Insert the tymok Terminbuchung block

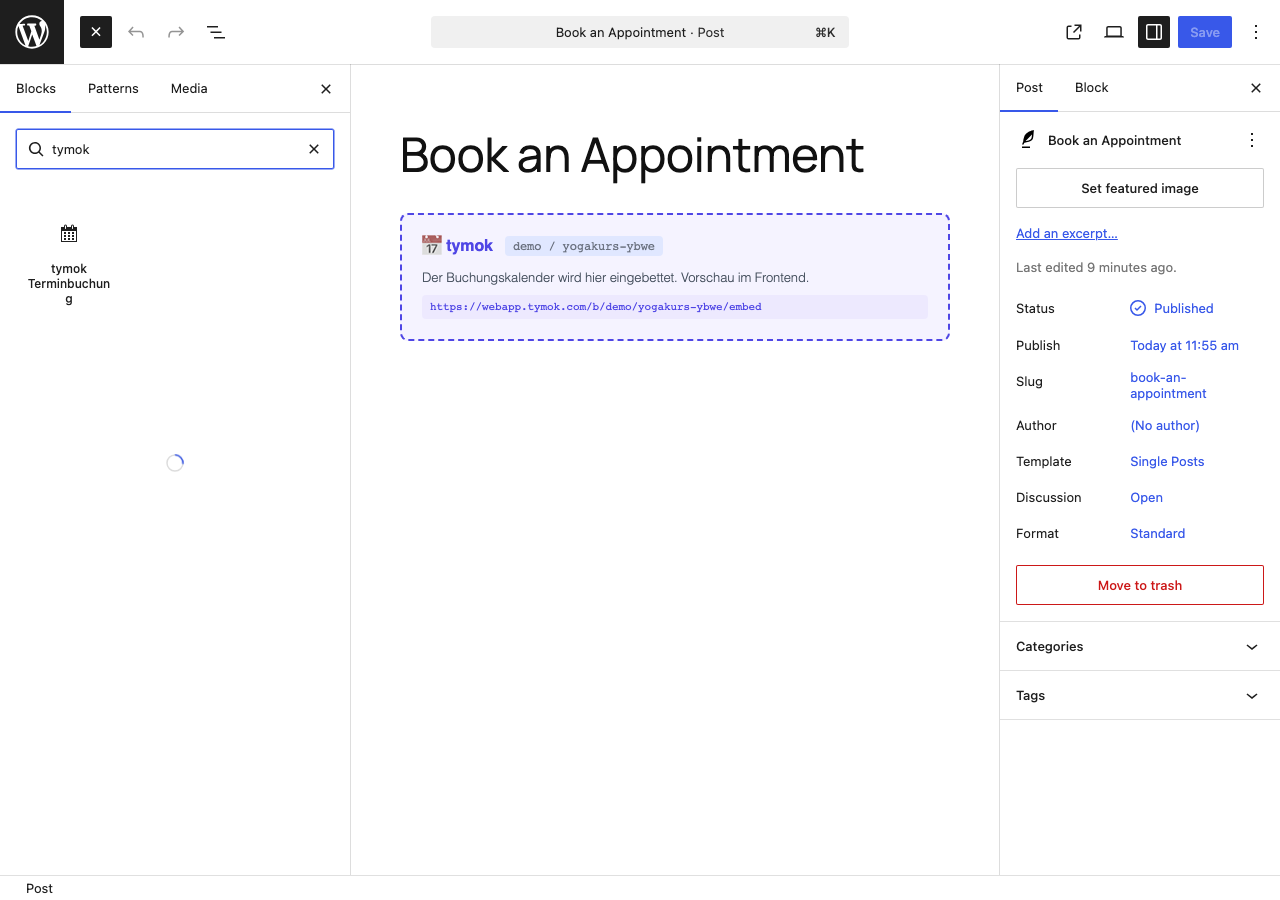(69, 262)
